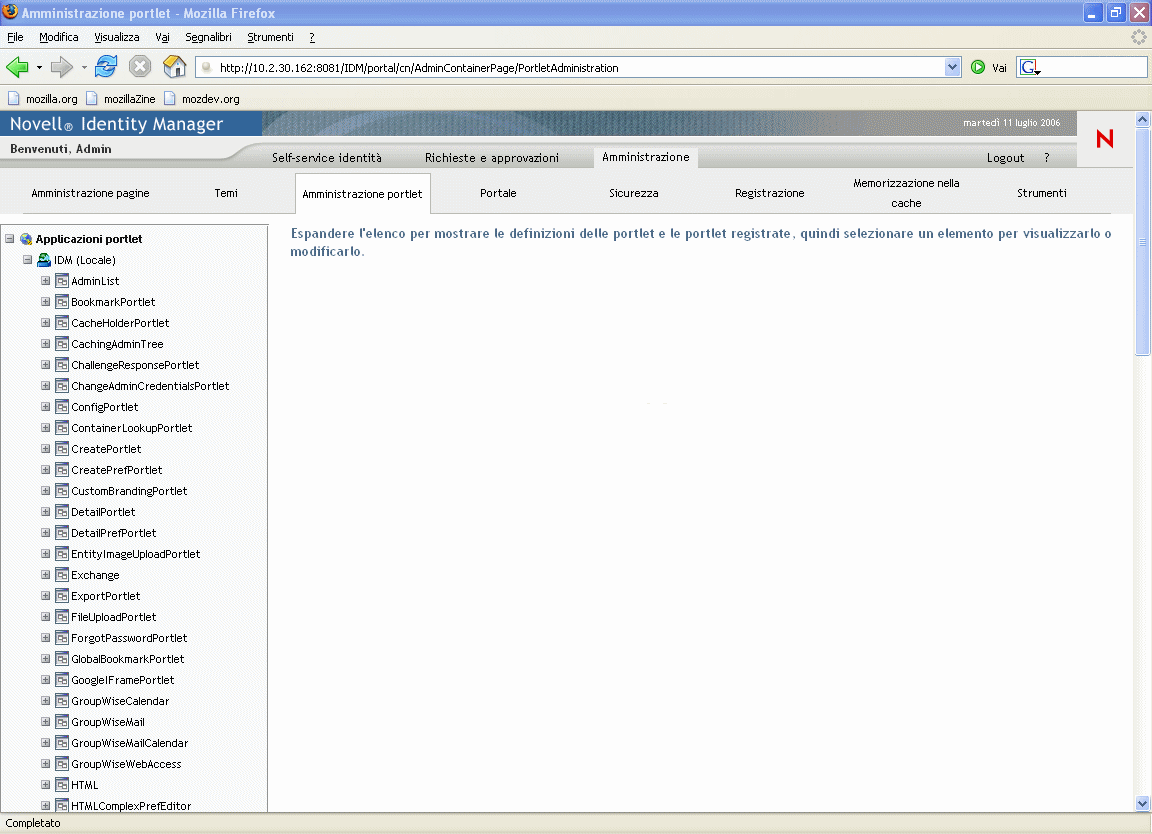
Task: Open the Back button history dropdown
Action: [x=39, y=68]
